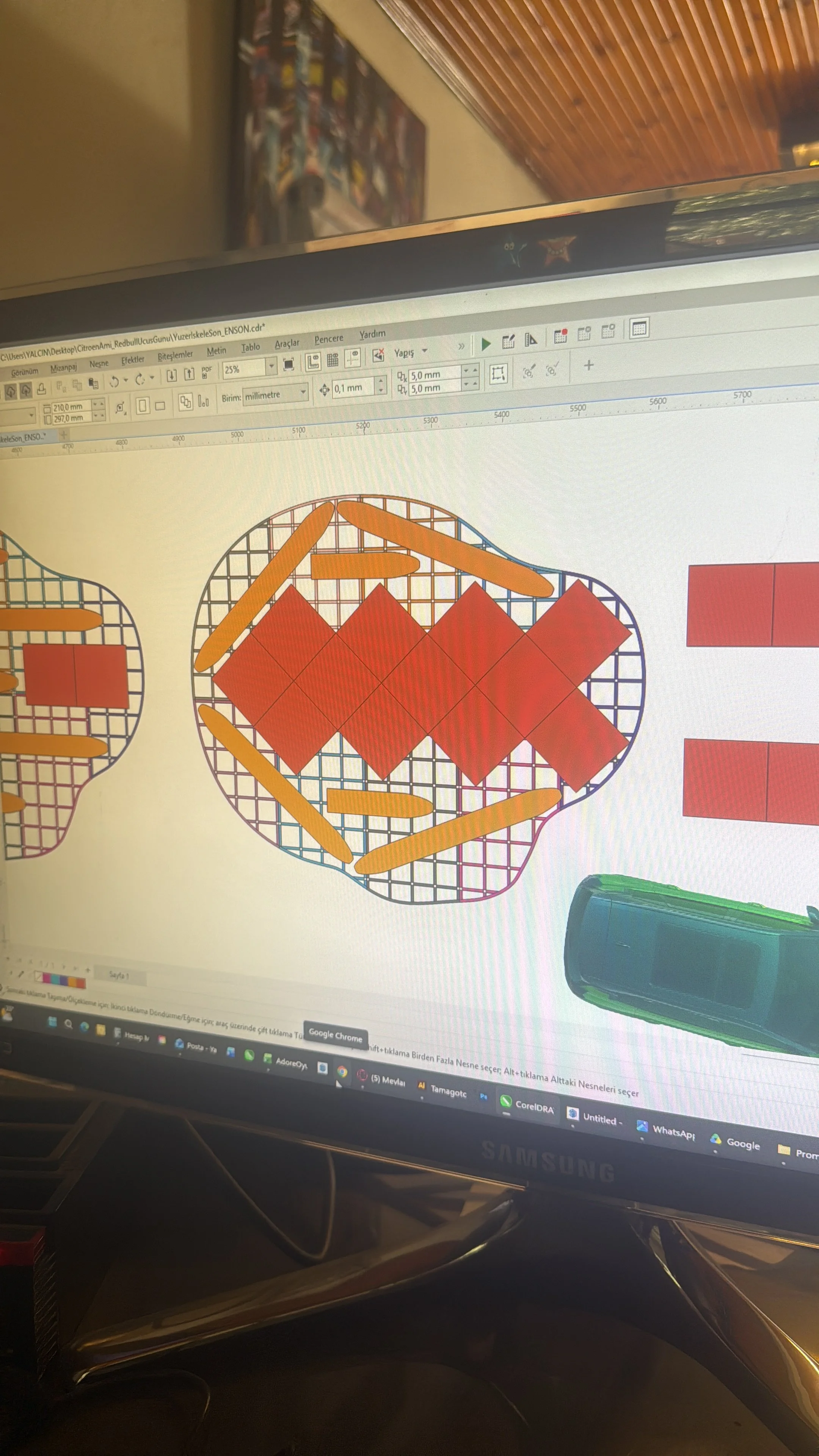Open the Undo history dropdown arrow
Screen dimensions: 819x1456
(126, 380)
